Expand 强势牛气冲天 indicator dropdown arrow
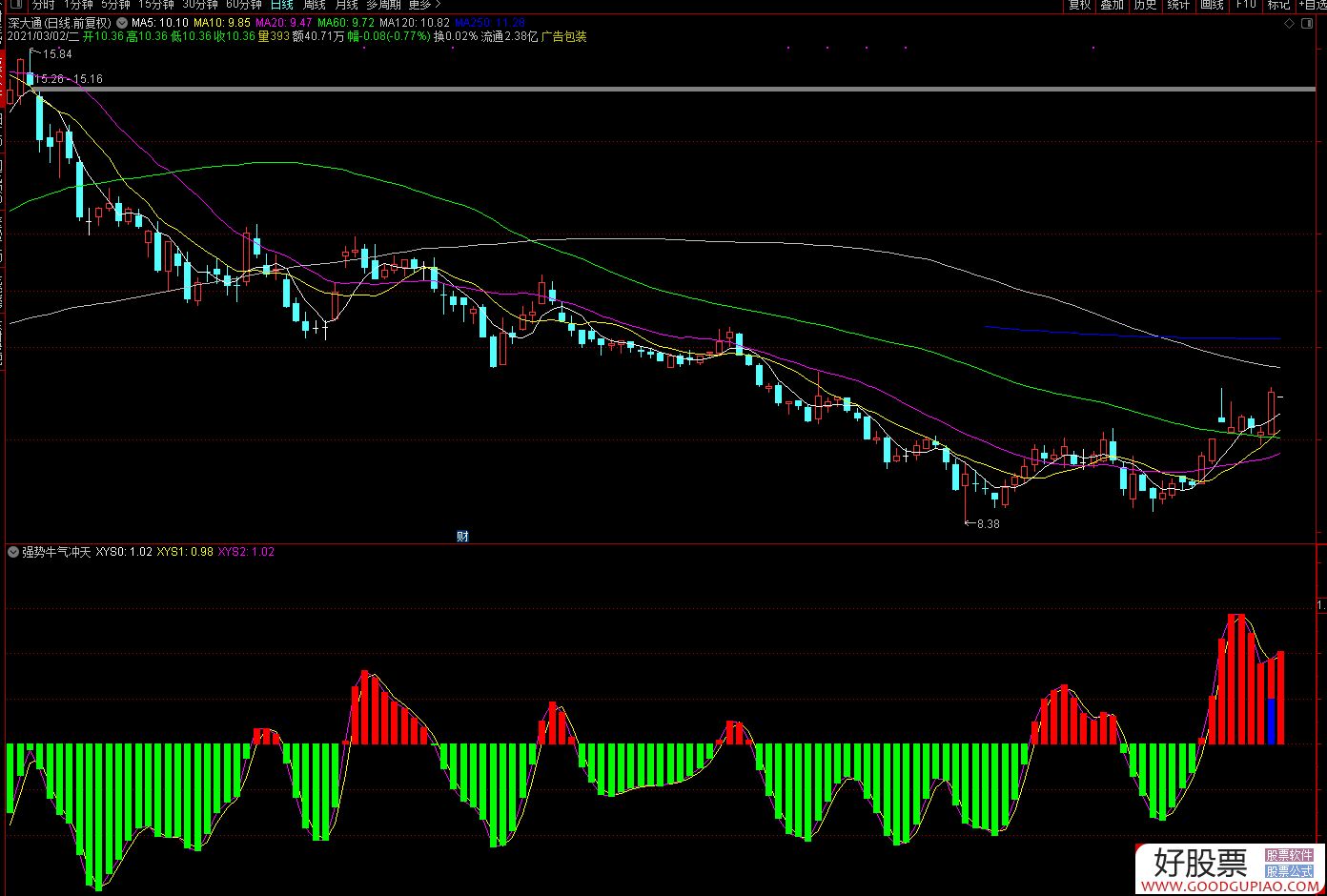The image size is (1327, 896). click(13, 551)
